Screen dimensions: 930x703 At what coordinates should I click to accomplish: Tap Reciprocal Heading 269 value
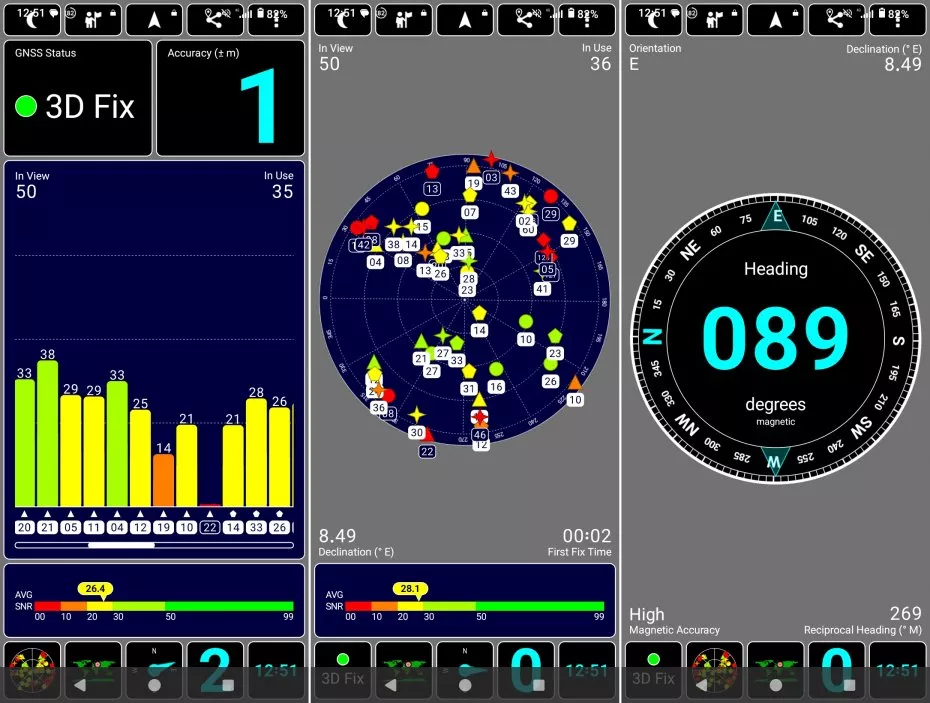pyautogui.click(x=905, y=613)
